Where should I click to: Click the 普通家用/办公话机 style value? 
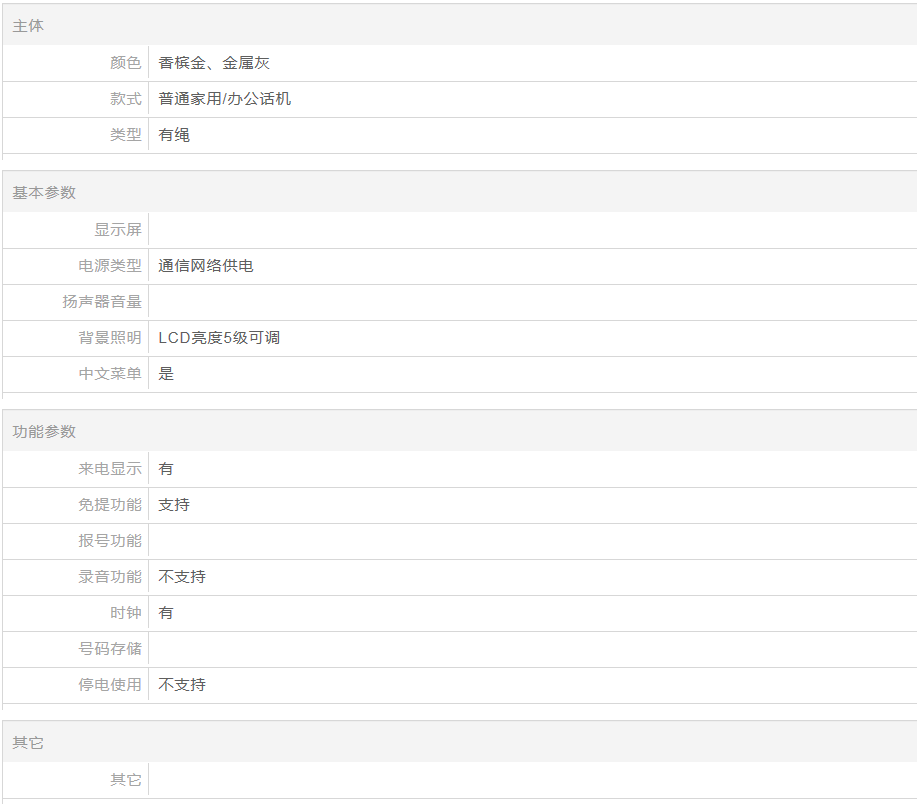click(x=224, y=99)
